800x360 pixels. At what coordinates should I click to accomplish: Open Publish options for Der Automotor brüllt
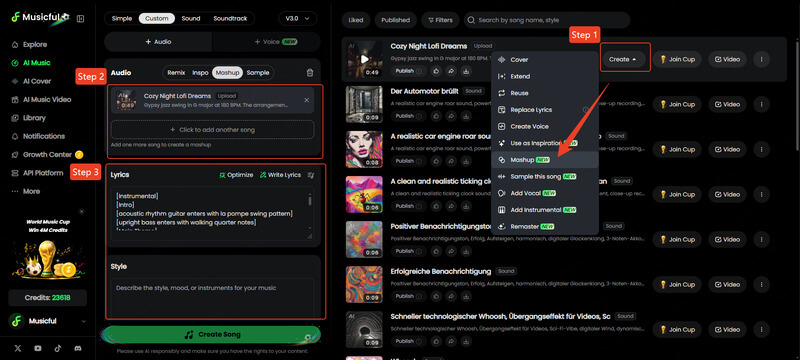point(409,116)
